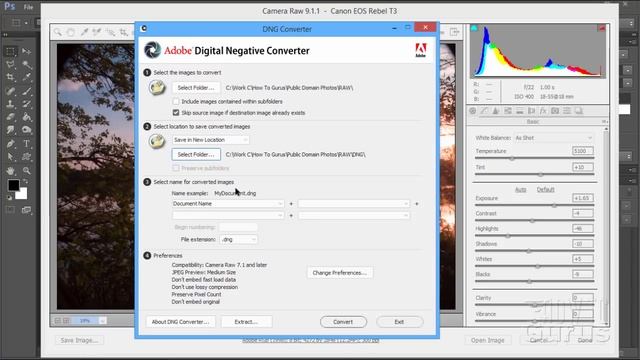Viewport: 640px width, 360px height.
Task: Toggle histogram highlight clipping warning
Action: click(x=602, y=28)
